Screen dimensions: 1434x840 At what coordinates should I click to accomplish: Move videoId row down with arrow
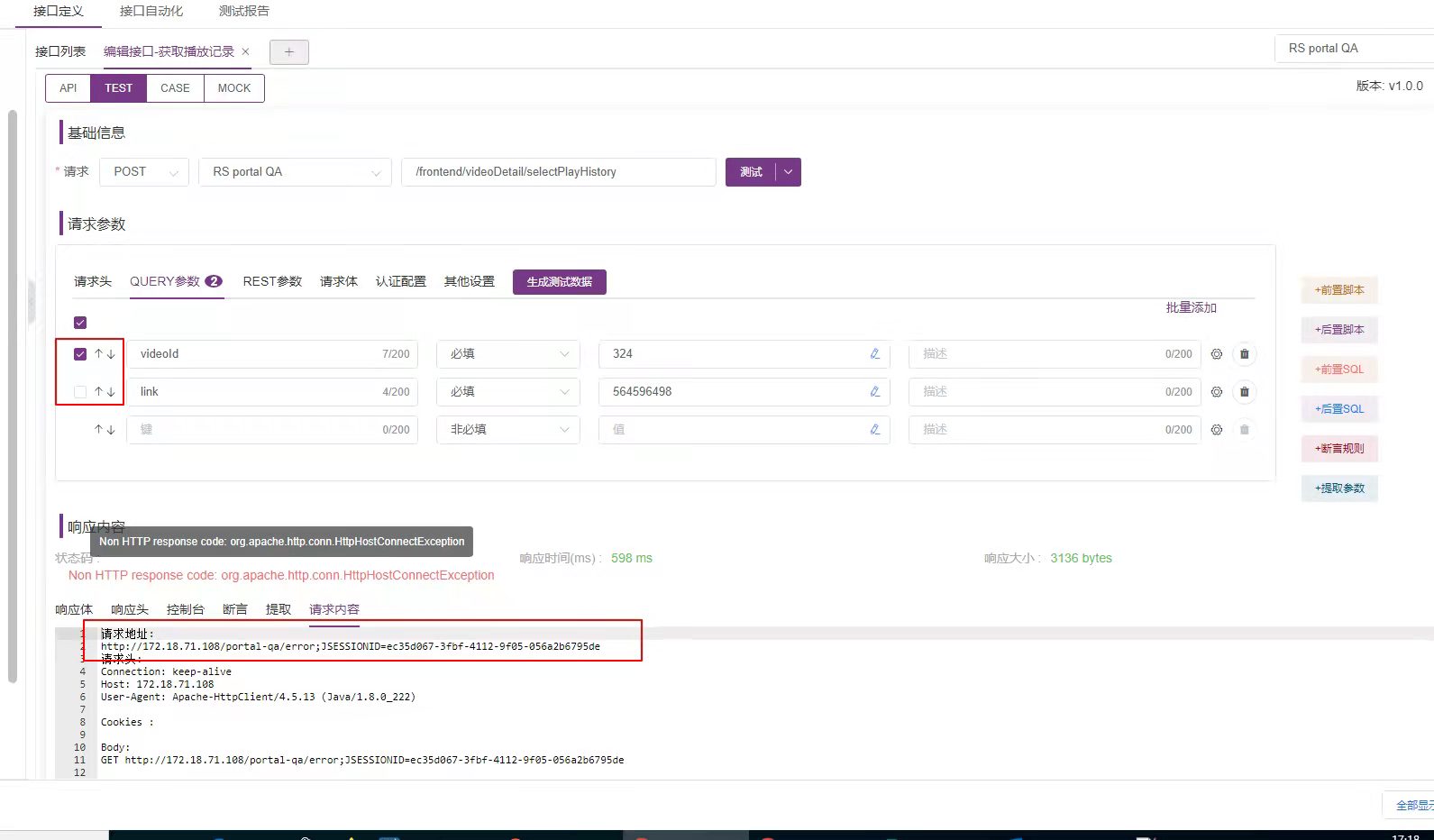[111, 354]
